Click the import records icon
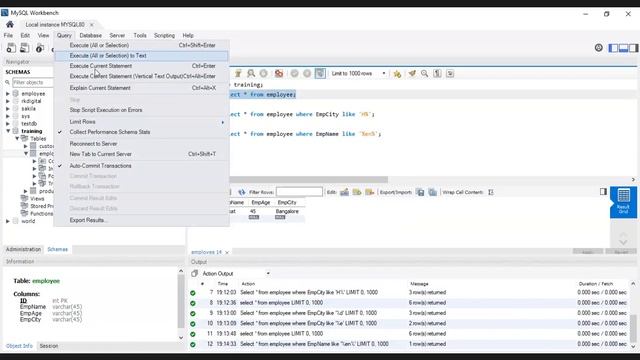The width and height of the screenshot is (640, 360). [x=433, y=192]
